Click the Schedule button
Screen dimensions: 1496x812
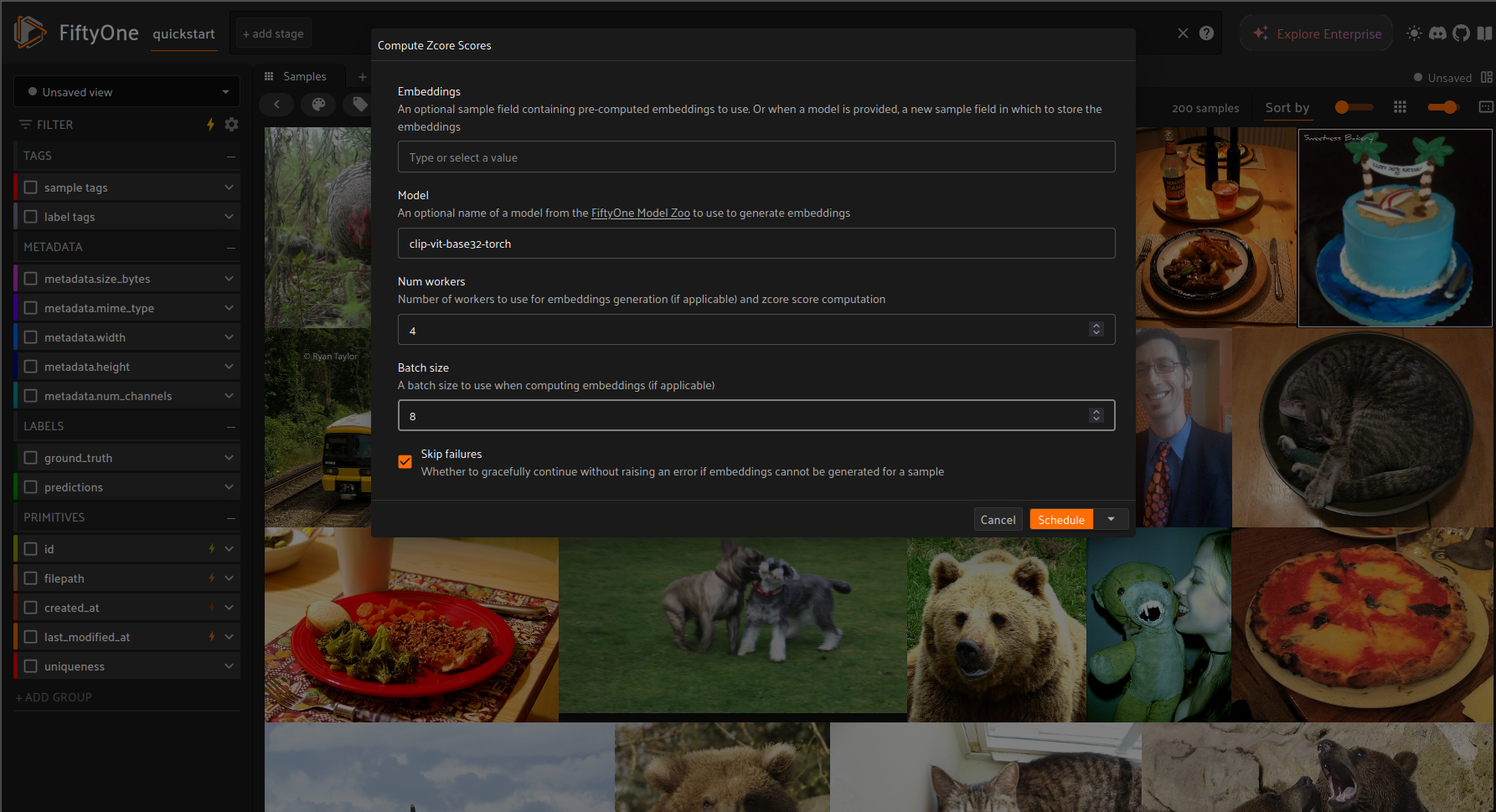point(1061,520)
